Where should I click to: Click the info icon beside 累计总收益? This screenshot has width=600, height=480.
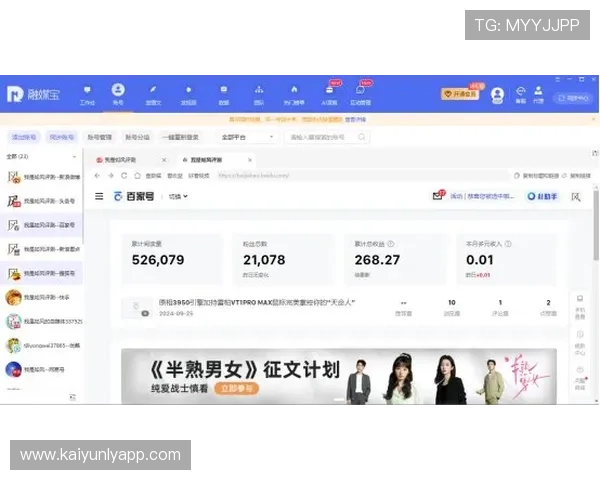pyautogui.click(x=391, y=244)
